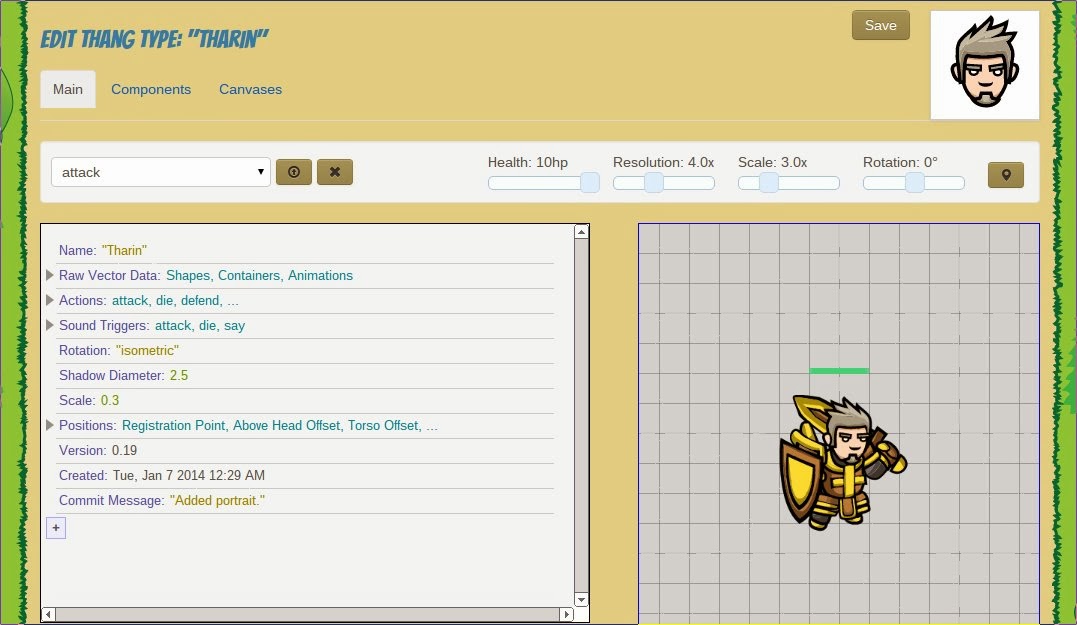Screen dimensions: 1077x625
Task: Click the "Rotation: 0°" label
Action: point(900,162)
